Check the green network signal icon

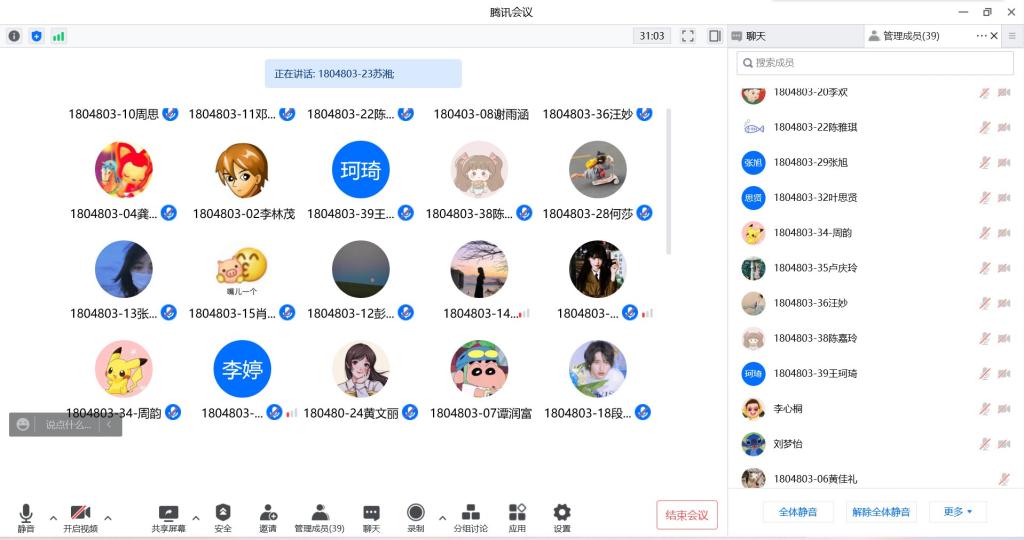[x=59, y=36]
